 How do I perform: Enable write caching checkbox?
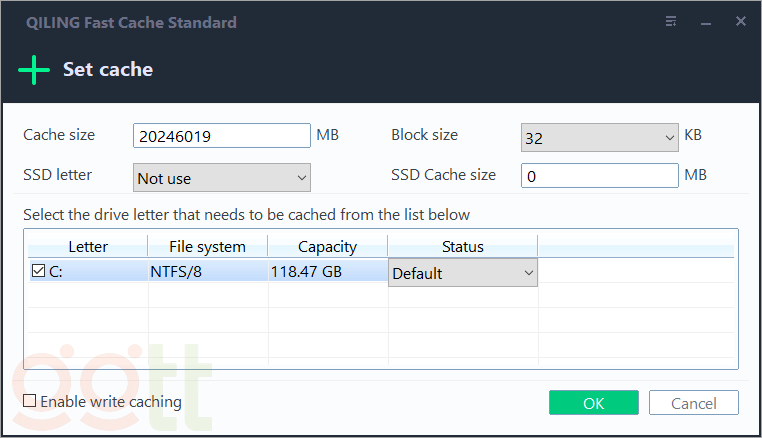tap(30, 401)
